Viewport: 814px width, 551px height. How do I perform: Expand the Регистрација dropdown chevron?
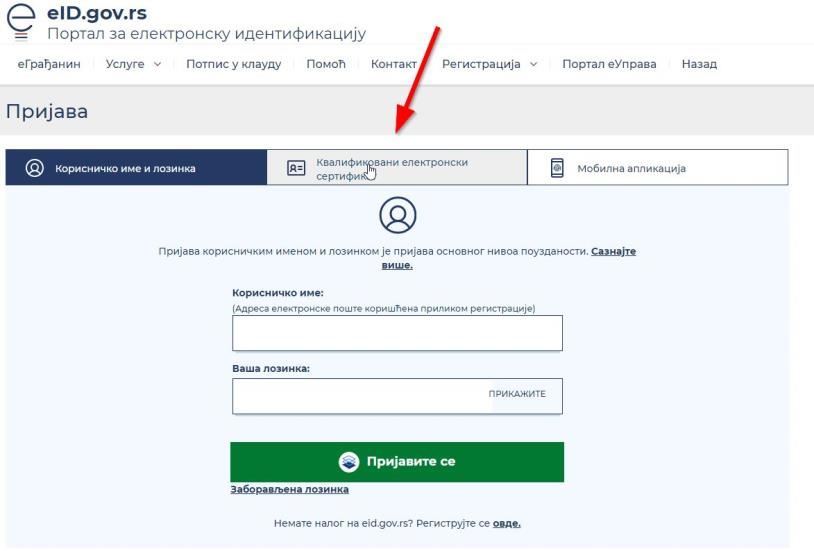[533, 64]
